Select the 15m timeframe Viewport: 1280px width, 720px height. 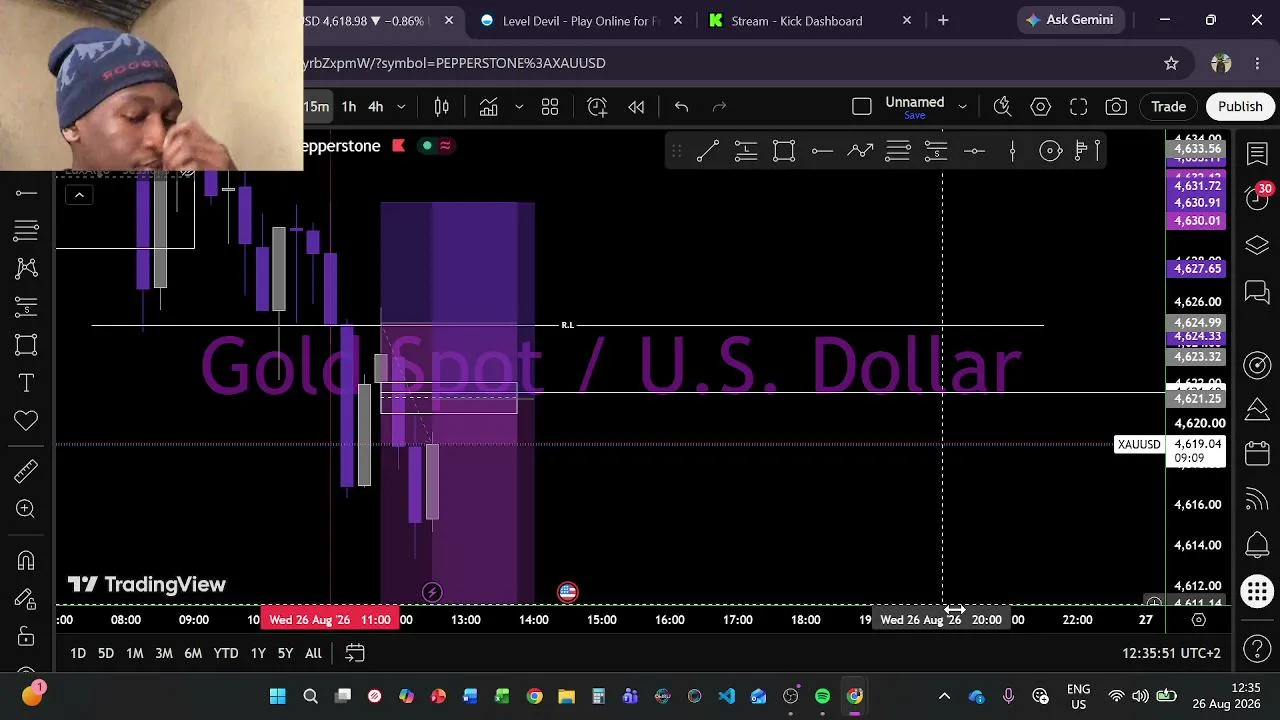[316, 107]
